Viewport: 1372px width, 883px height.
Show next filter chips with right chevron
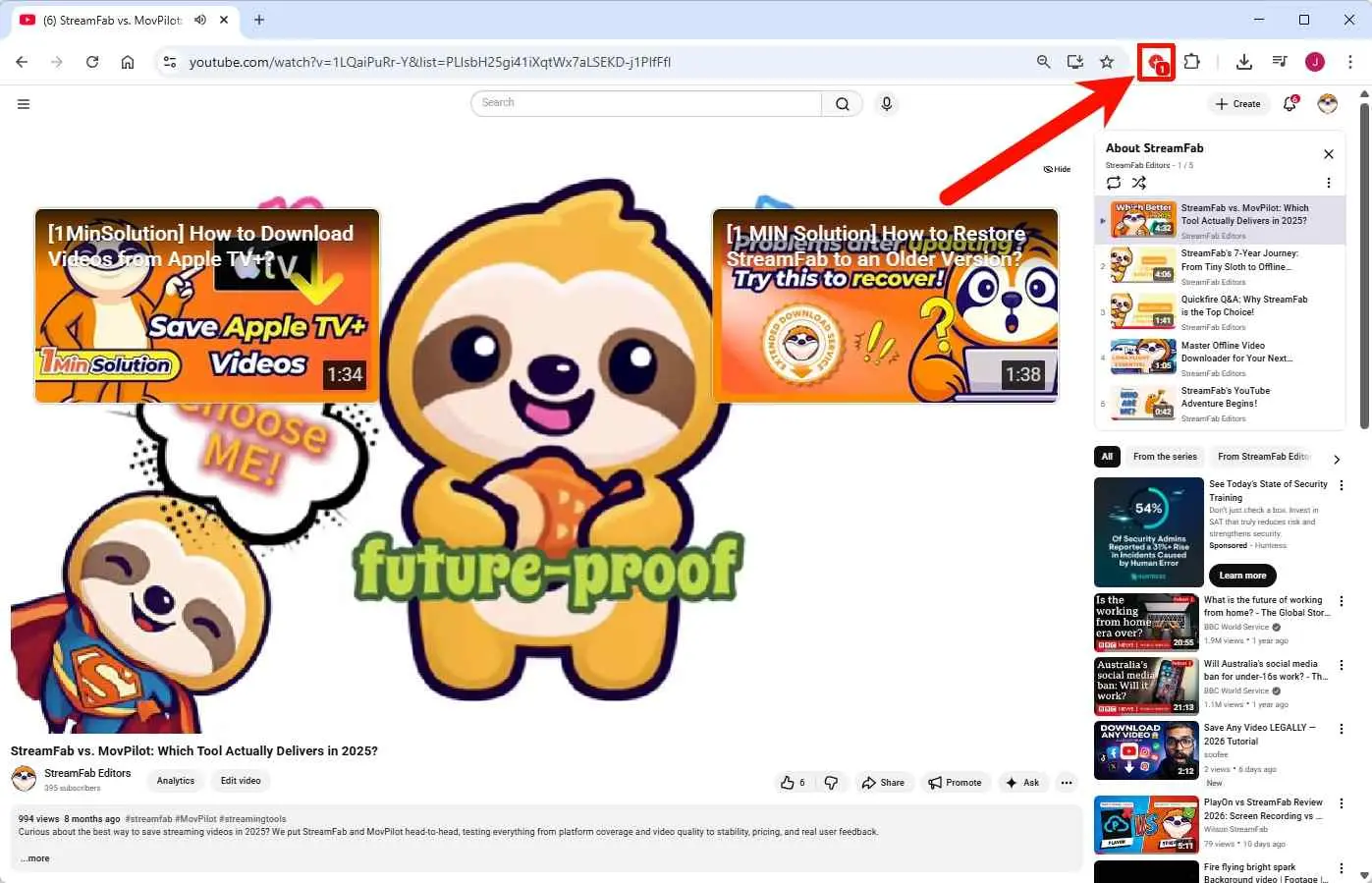(1337, 459)
